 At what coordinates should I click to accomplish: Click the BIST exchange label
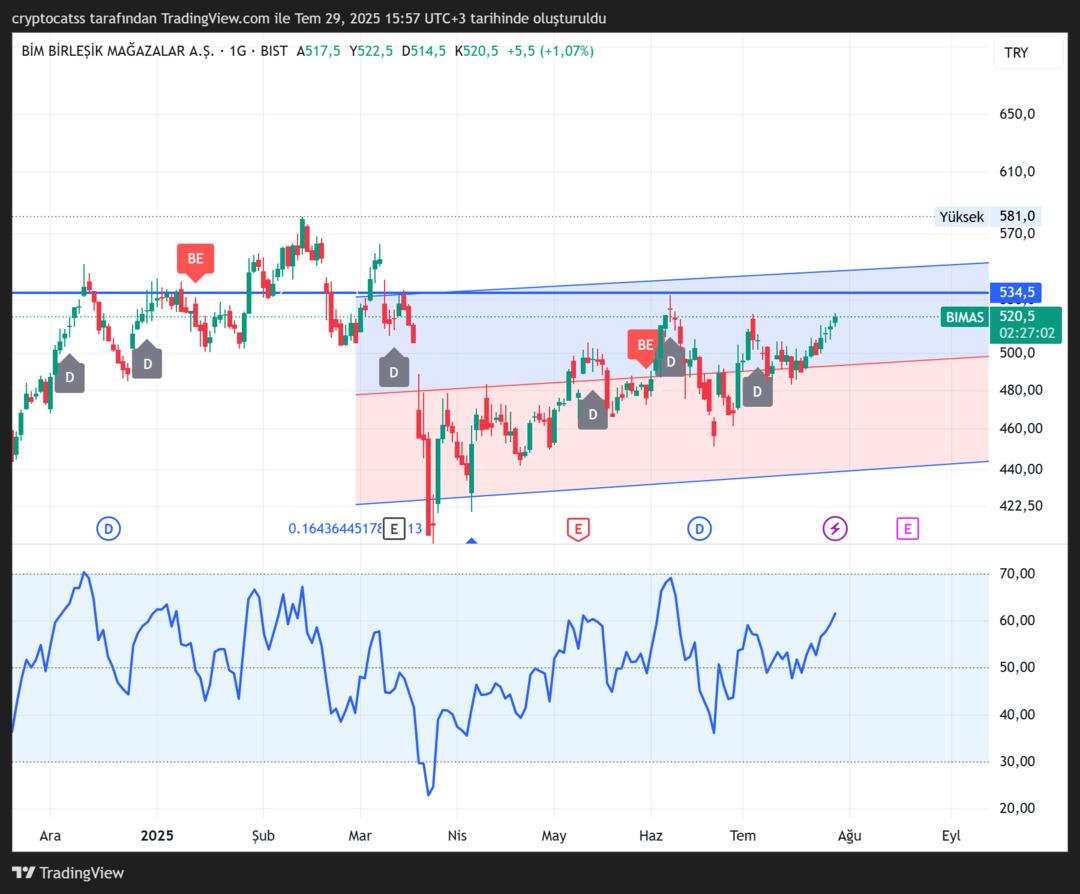[274, 51]
